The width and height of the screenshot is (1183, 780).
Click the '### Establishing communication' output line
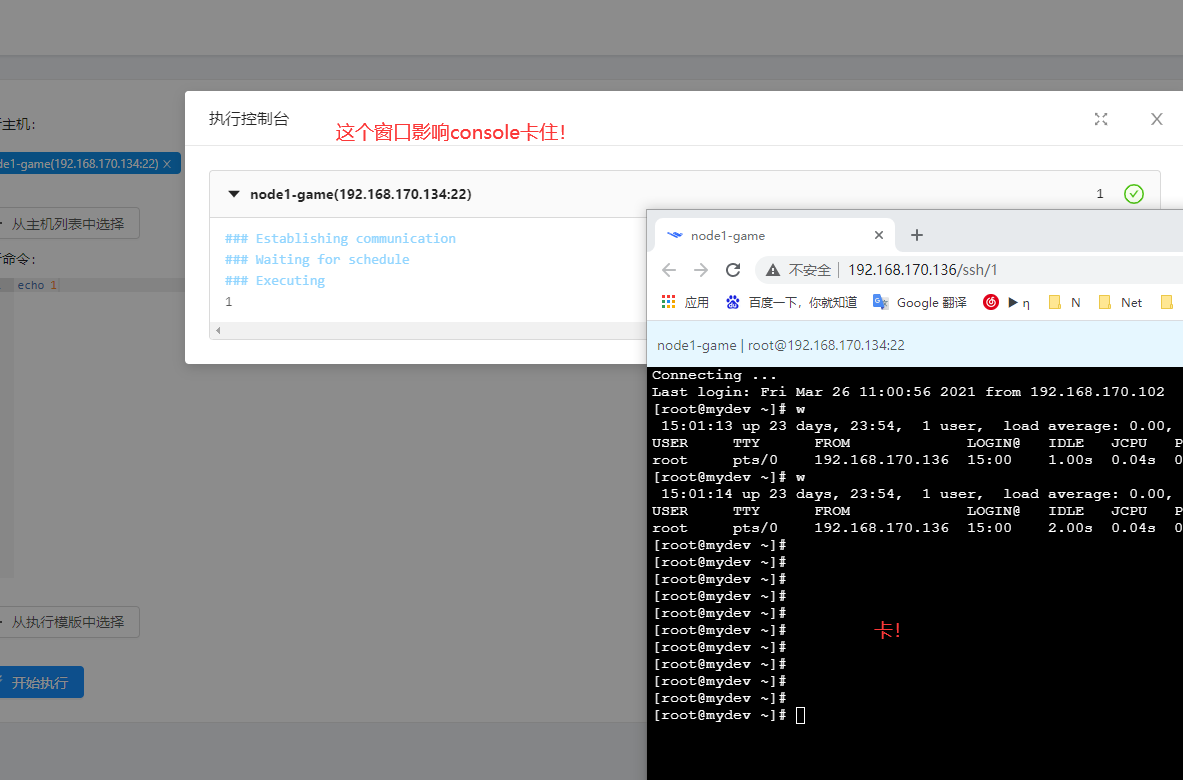pos(340,238)
